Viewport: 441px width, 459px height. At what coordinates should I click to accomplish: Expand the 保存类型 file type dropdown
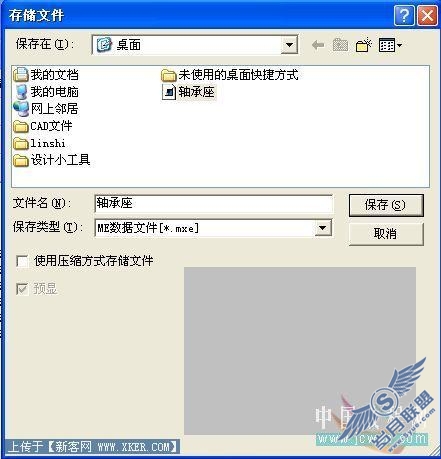click(x=322, y=228)
